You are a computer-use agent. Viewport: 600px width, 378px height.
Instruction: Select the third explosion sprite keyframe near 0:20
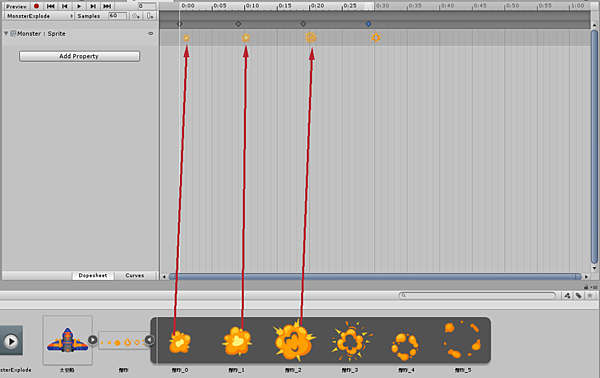[311, 37]
